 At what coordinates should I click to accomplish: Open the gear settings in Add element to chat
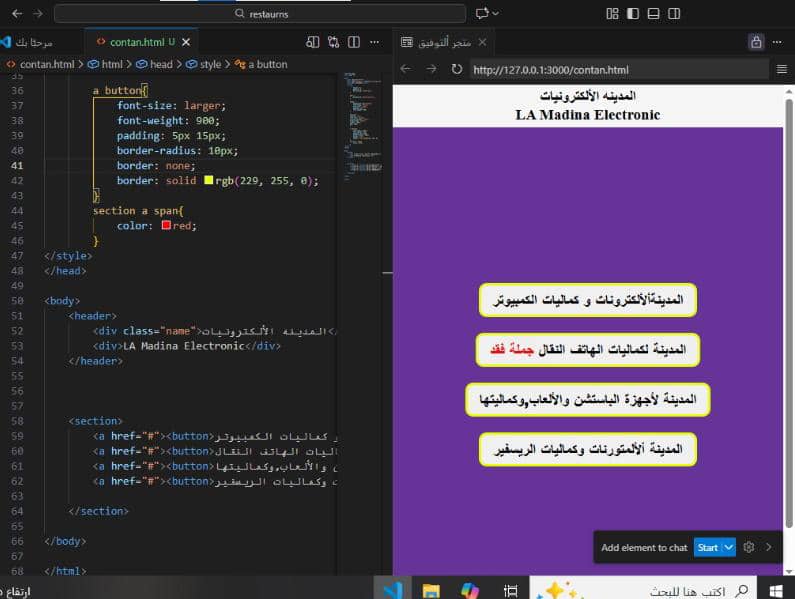pyautogui.click(x=749, y=547)
